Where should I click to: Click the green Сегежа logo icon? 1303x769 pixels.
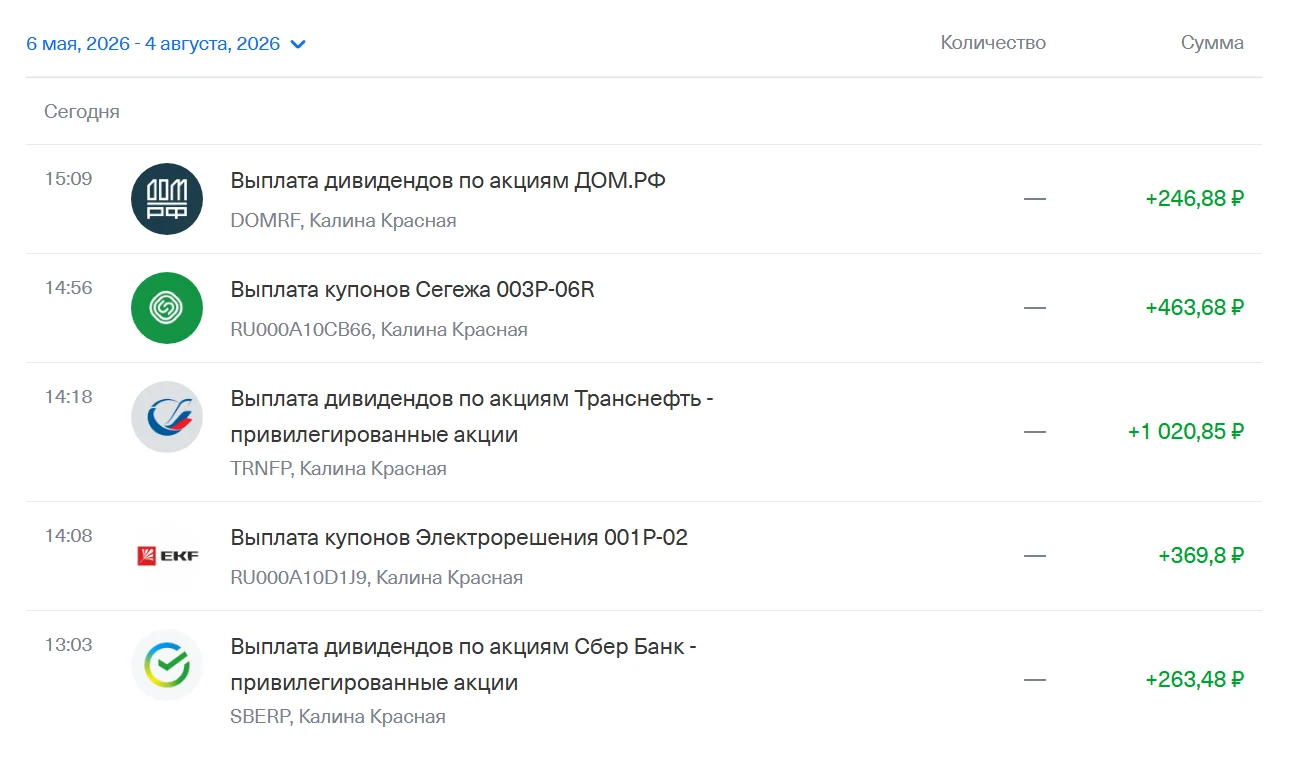pos(167,308)
